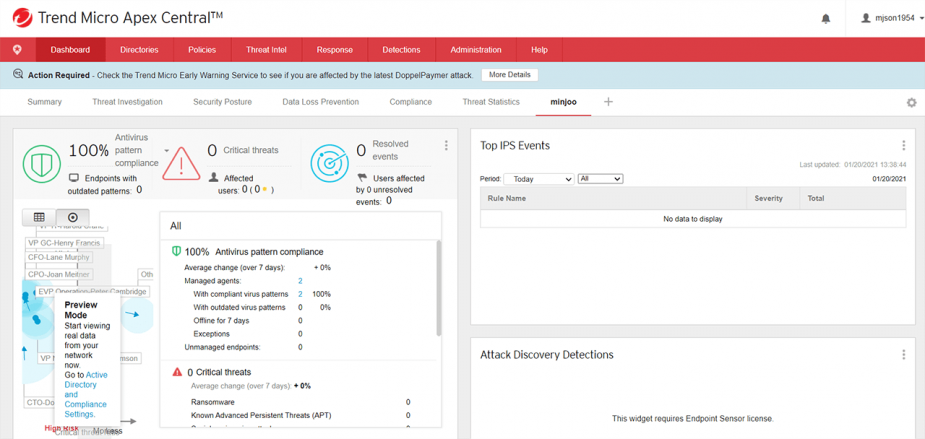Screen dimensions: 925x439
Task: Open the Threat Intel menu
Action: (267, 50)
